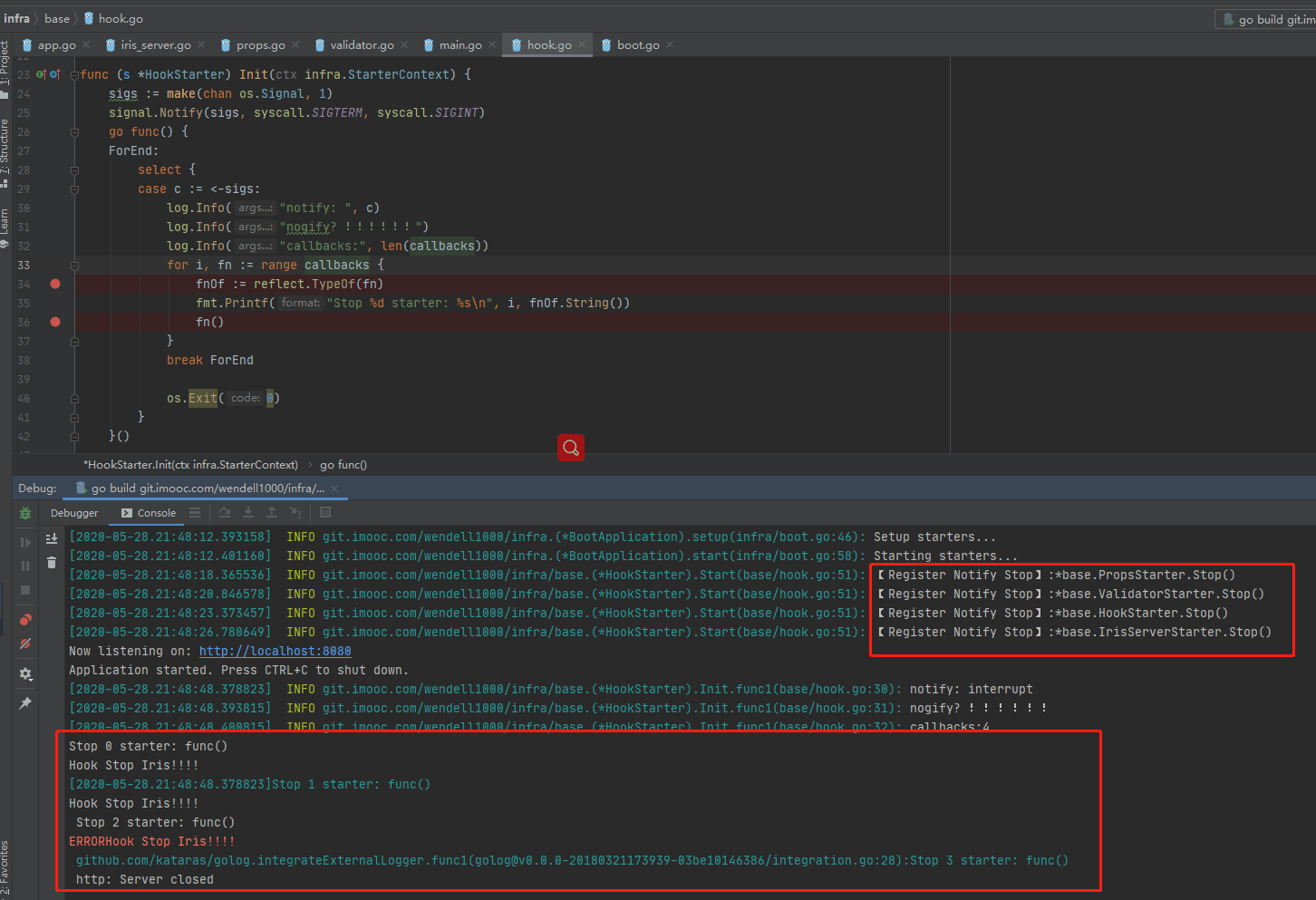This screenshot has height=900, width=1316.
Task: Fold the select block on line 28
Action: click(x=74, y=170)
